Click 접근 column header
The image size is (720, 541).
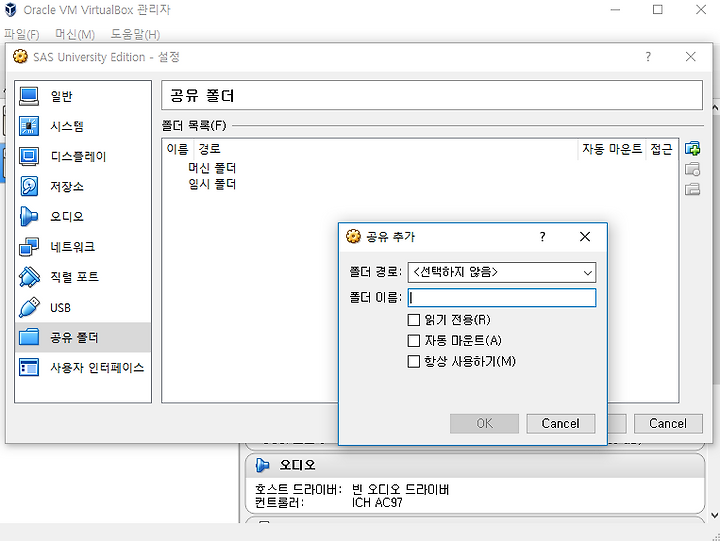(x=661, y=149)
